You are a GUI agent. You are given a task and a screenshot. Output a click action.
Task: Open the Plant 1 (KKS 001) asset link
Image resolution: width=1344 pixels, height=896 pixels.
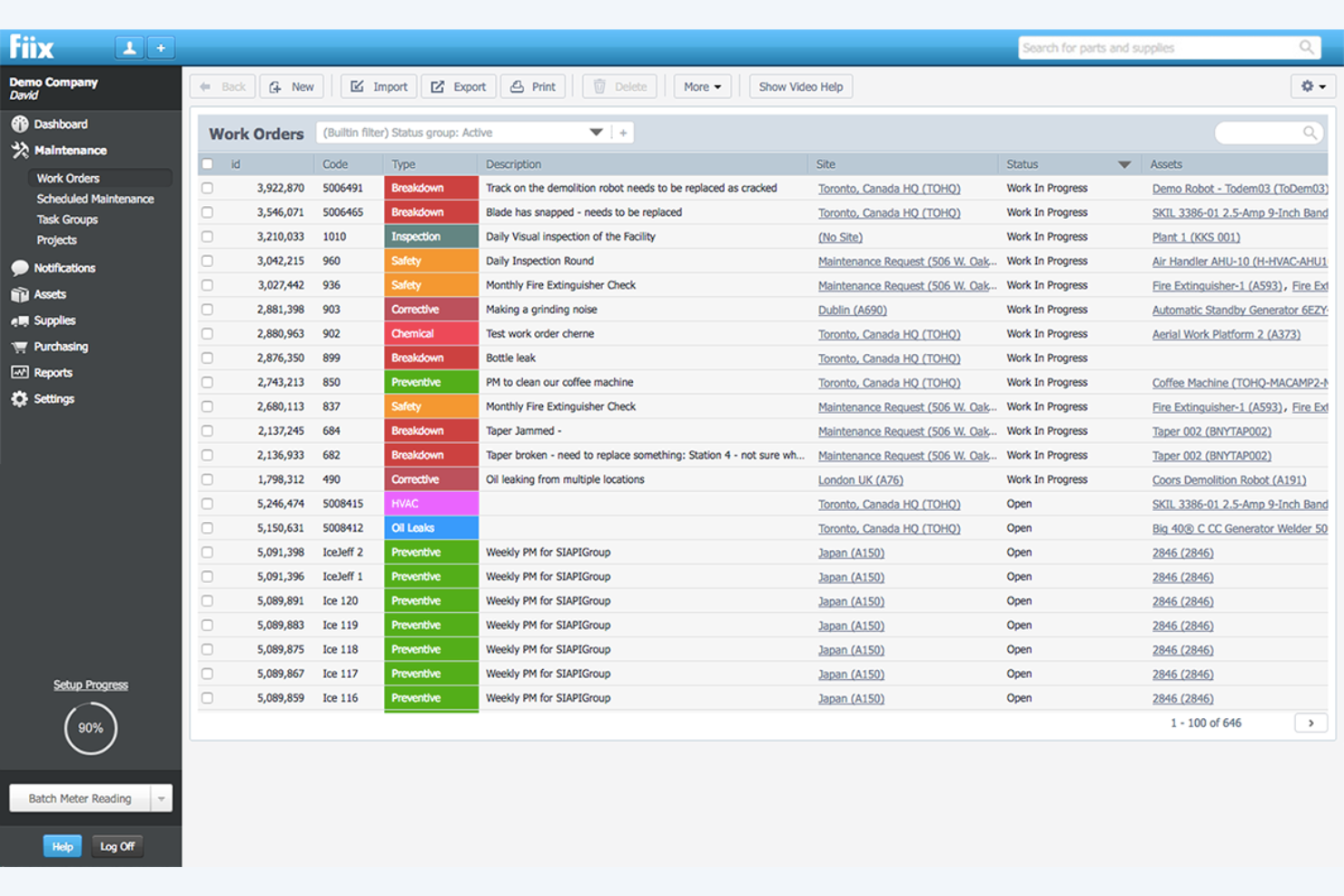[1195, 238]
